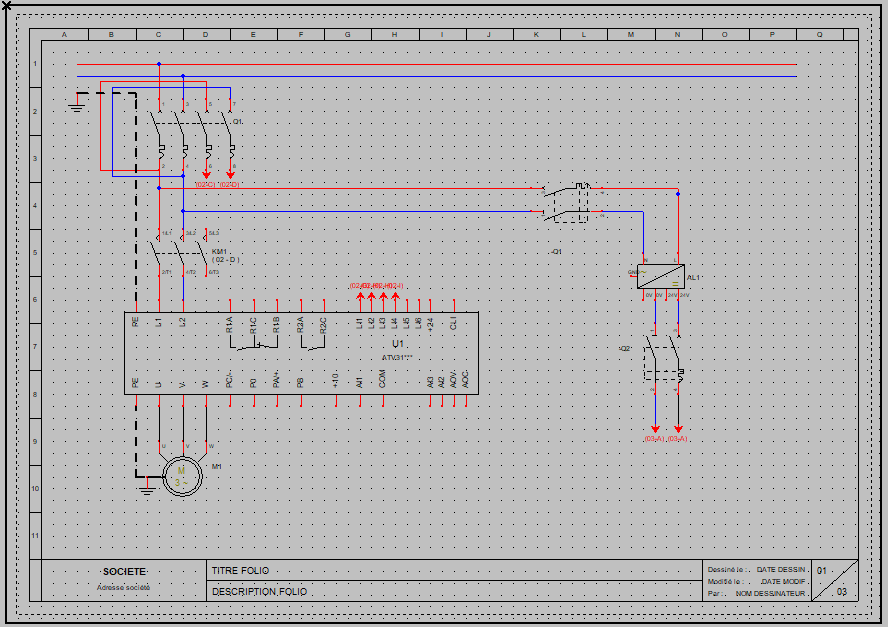Click row header 5 on the folio border

coord(35,253)
